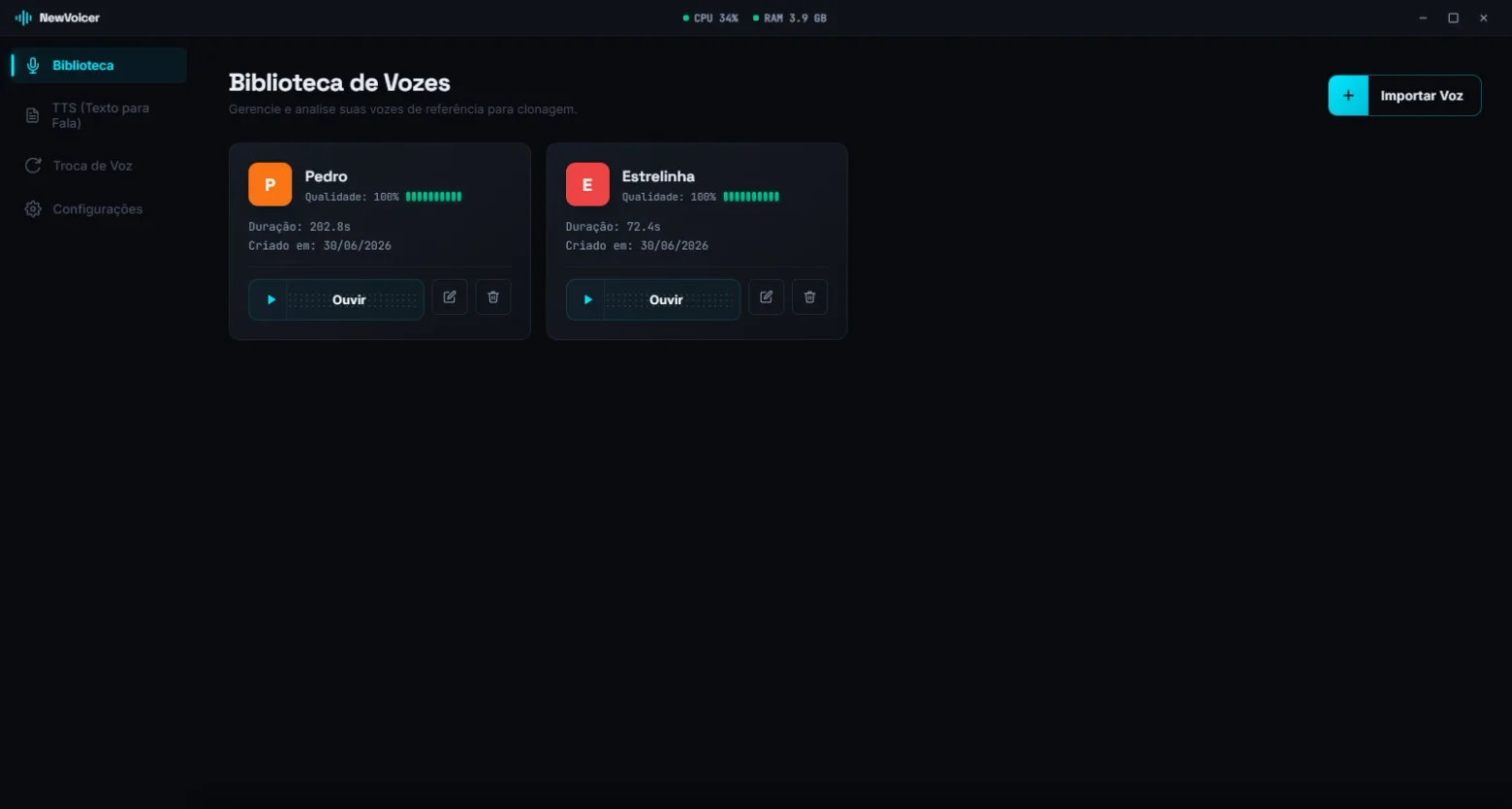Click the Importar Voz button

coord(1404,95)
